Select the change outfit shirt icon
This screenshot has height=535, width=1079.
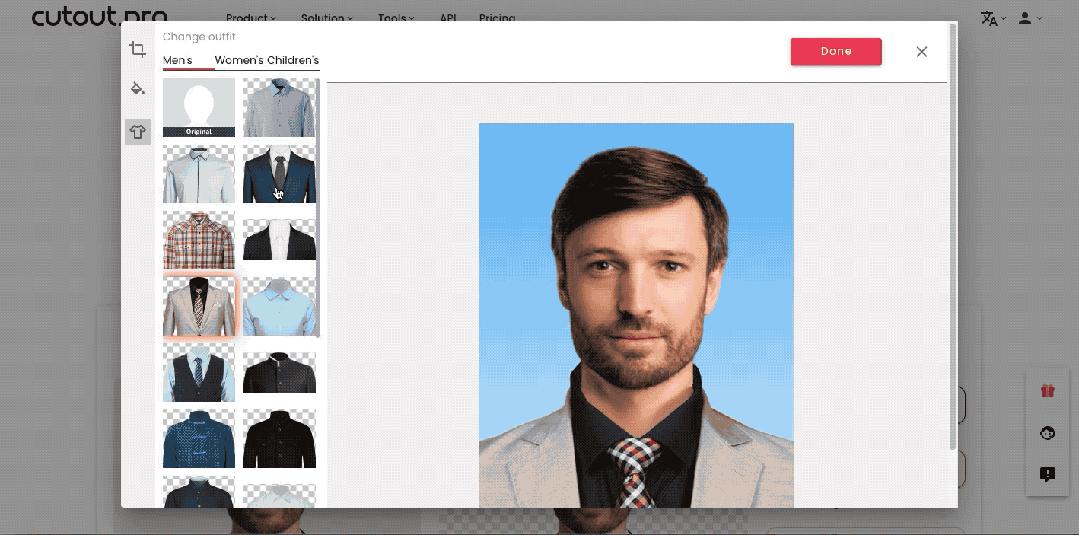pos(138,132)
